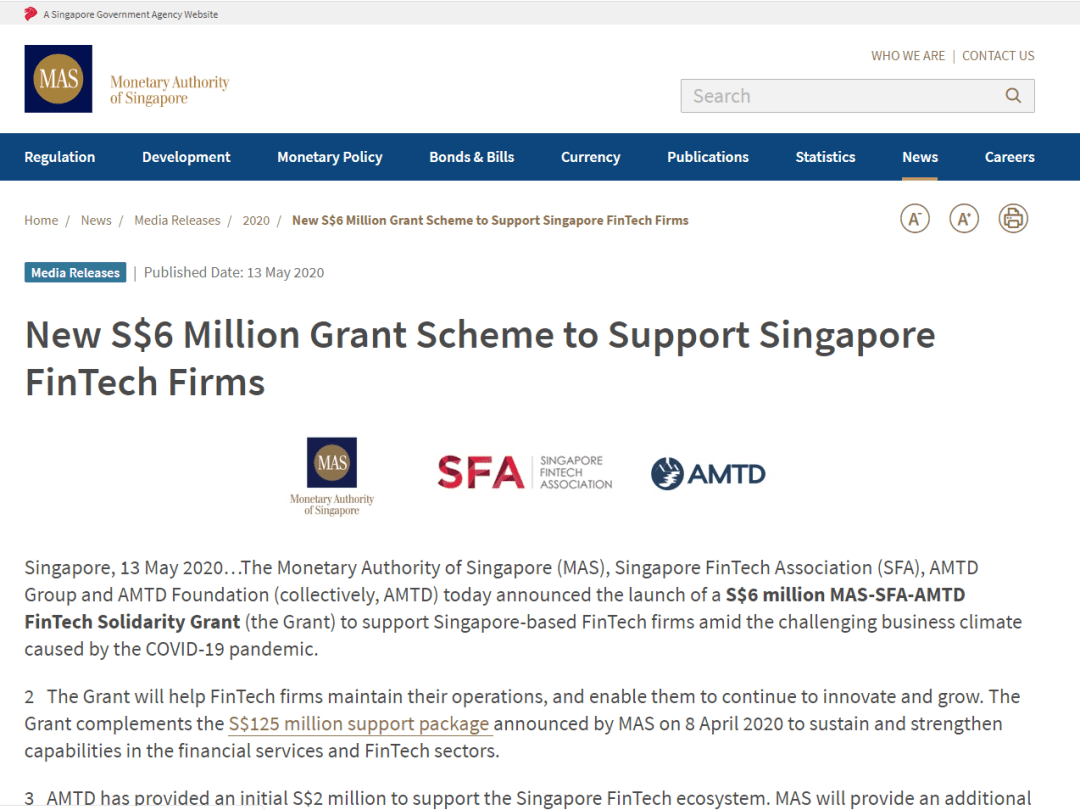Viewport: 1080px width, 810px height.
Task: Click the Singapore Government lion head icon
Action: (x=30, y=14)
